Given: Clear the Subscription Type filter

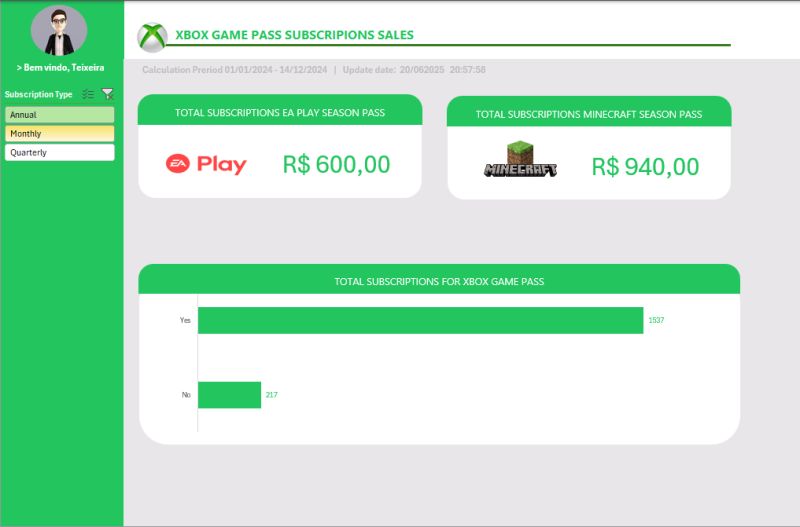Looking at the screenshot, I should (108, 94).
